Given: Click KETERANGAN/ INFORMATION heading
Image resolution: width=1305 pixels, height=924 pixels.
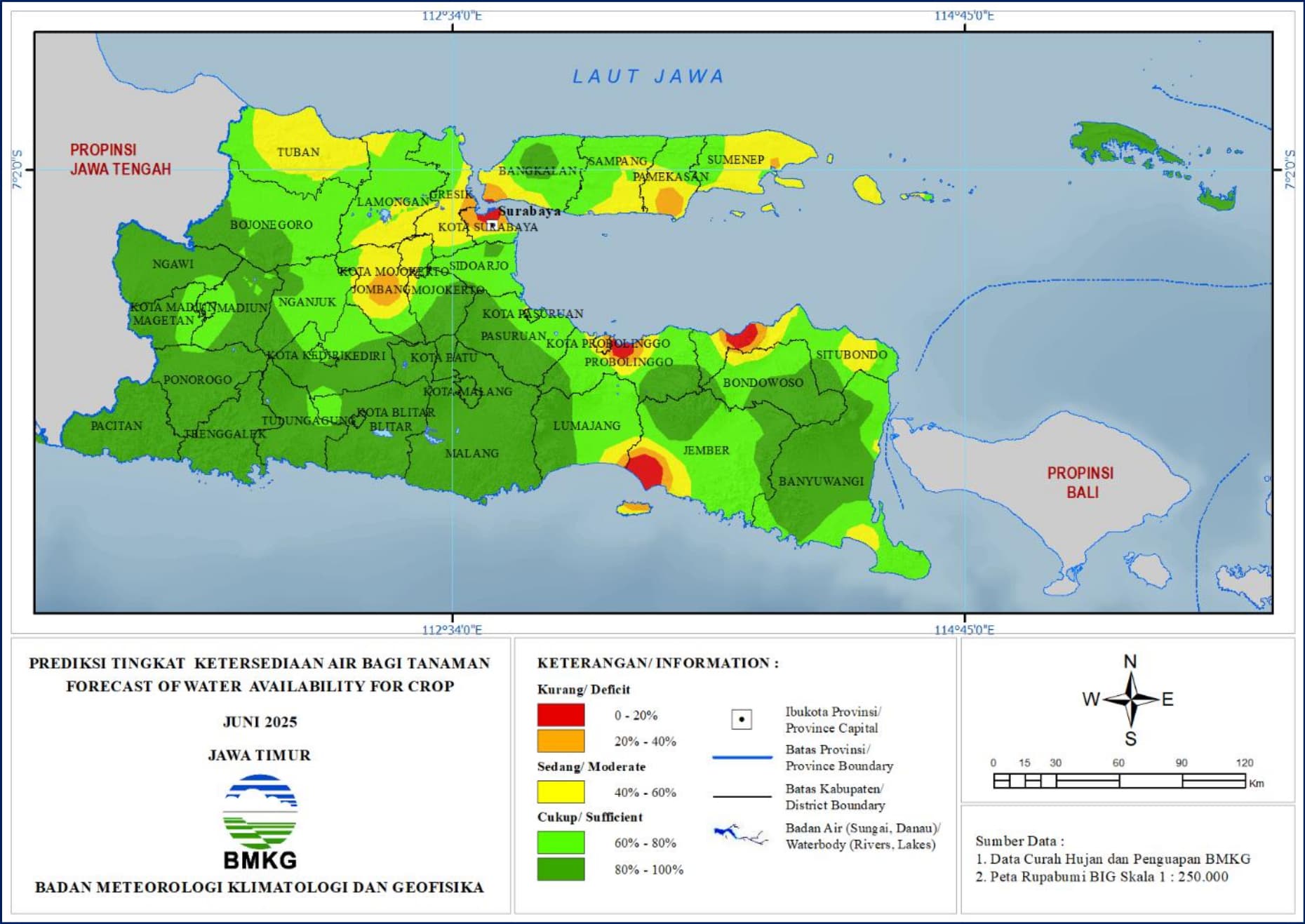Looking at the screenshot, I should [657, 662].
